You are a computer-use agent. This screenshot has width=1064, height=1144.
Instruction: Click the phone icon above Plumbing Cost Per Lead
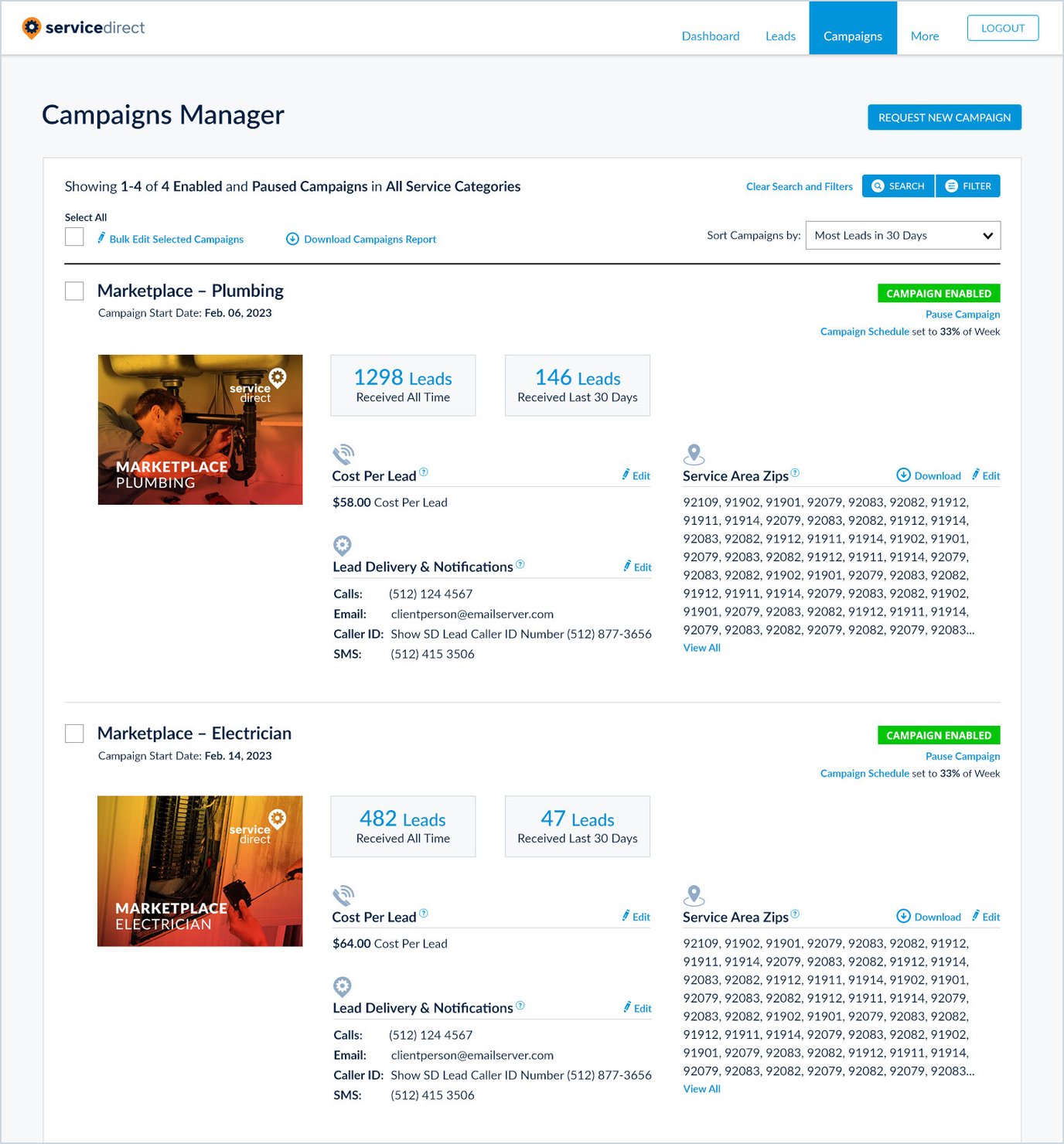coord(343,454)
